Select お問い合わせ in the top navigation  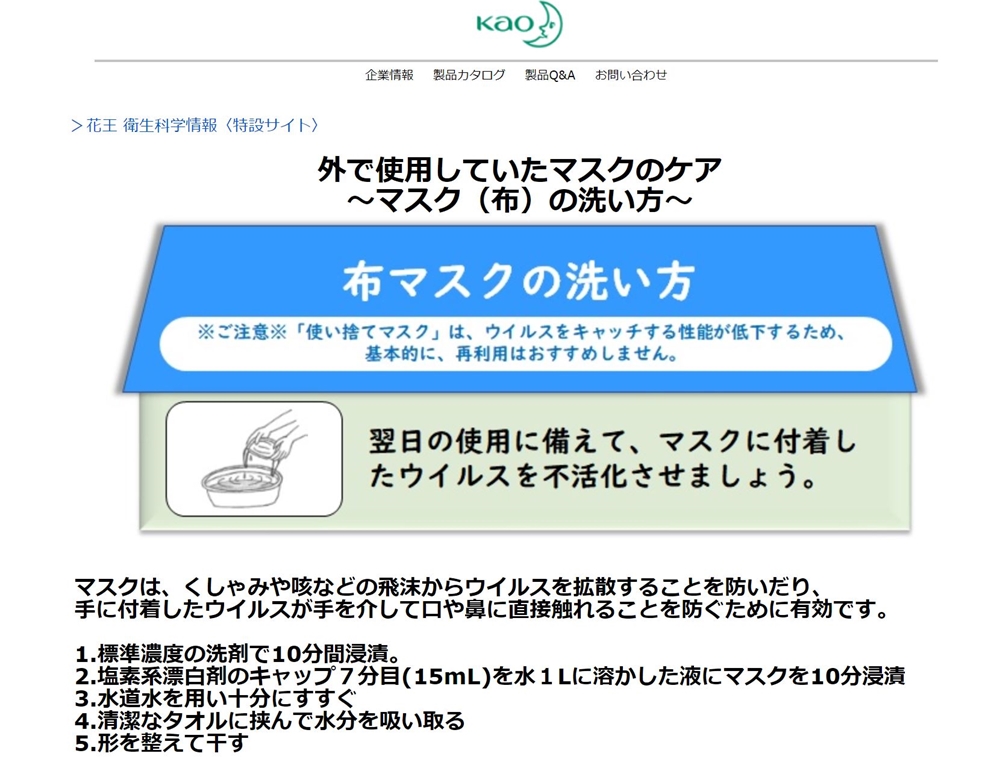click(631, 75)
